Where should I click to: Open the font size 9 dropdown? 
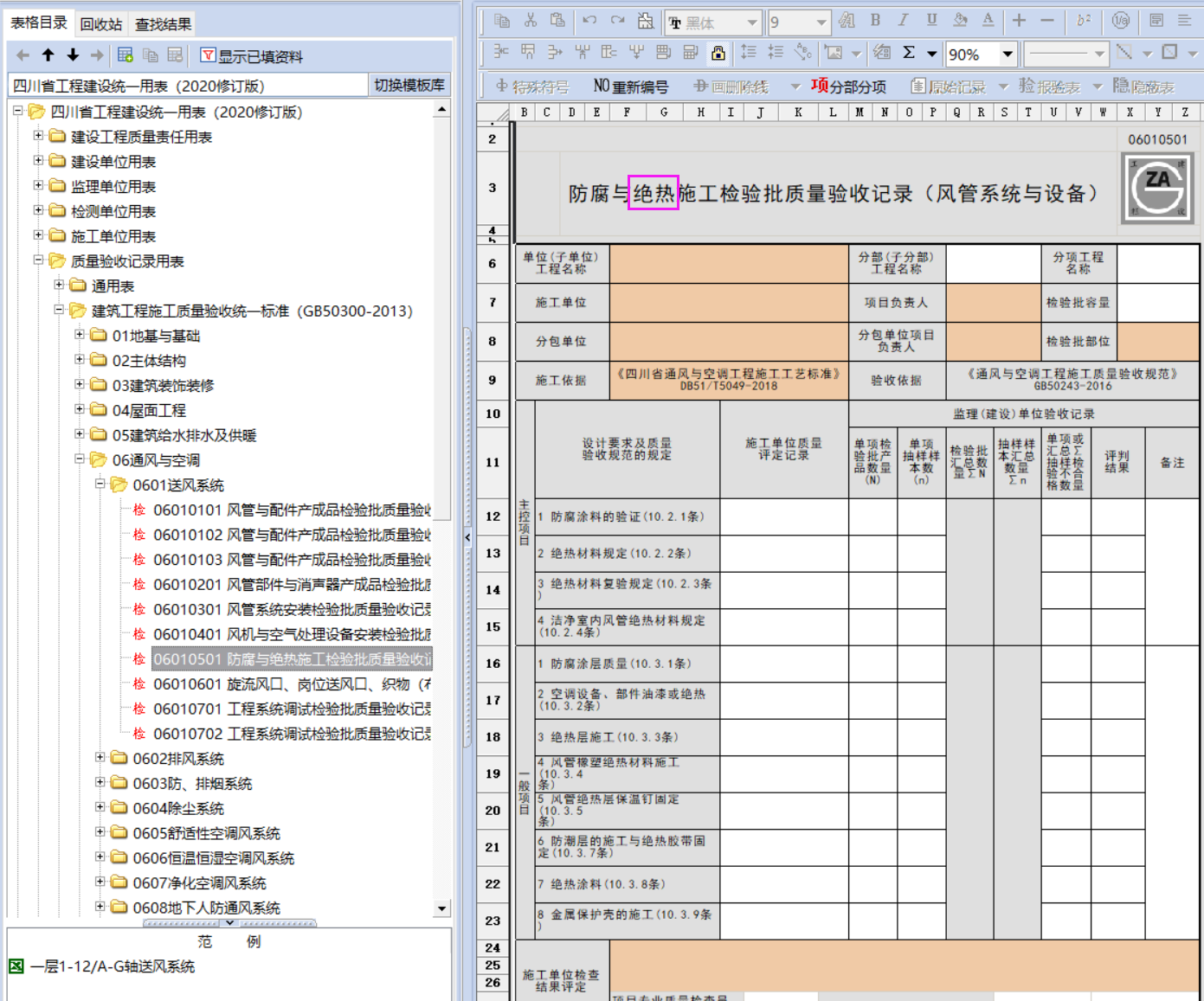(821, 22)
